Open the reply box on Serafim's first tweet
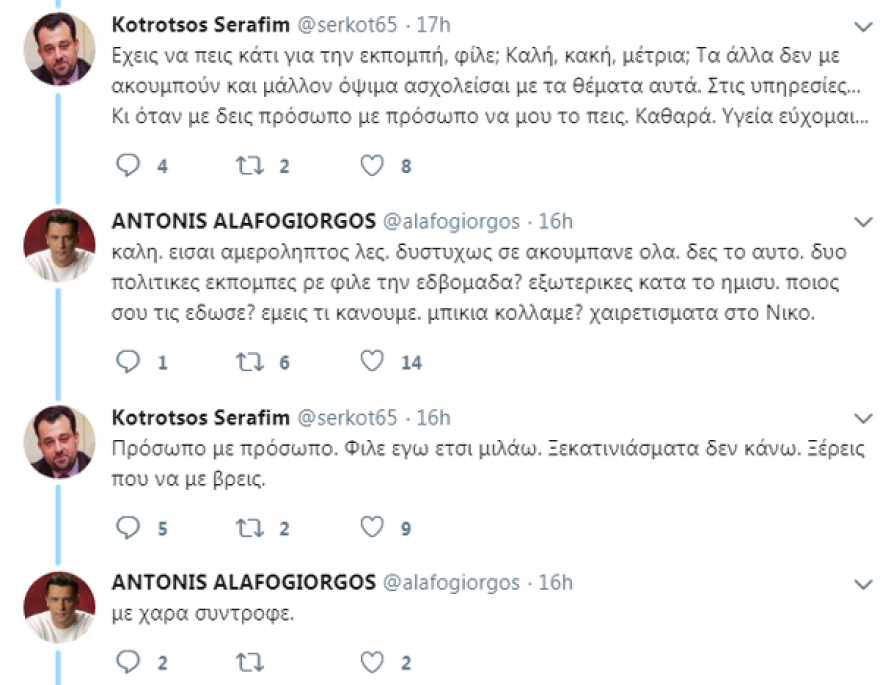Image resolution: width=880 pixels, height=685 pixels. (129, 166)
